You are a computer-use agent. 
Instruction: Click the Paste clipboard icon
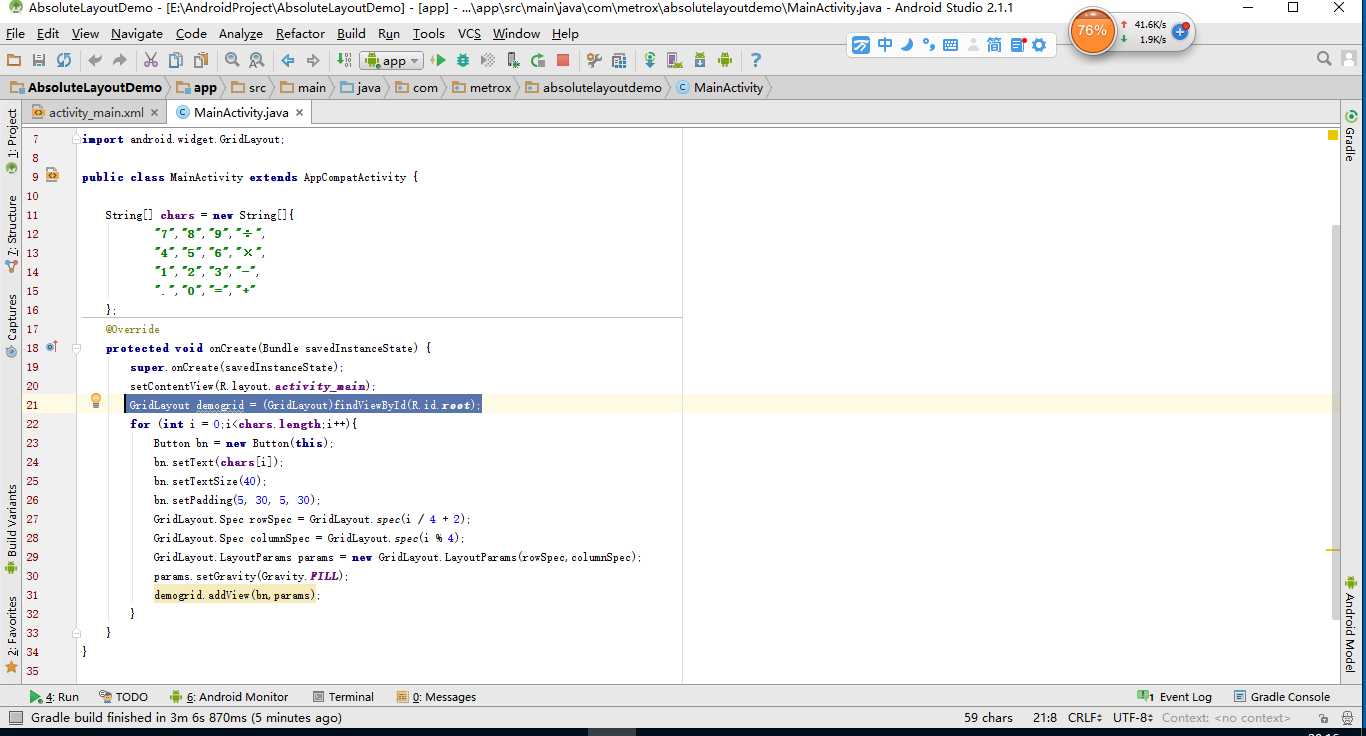pyautogui.click(x=200, y=60)
